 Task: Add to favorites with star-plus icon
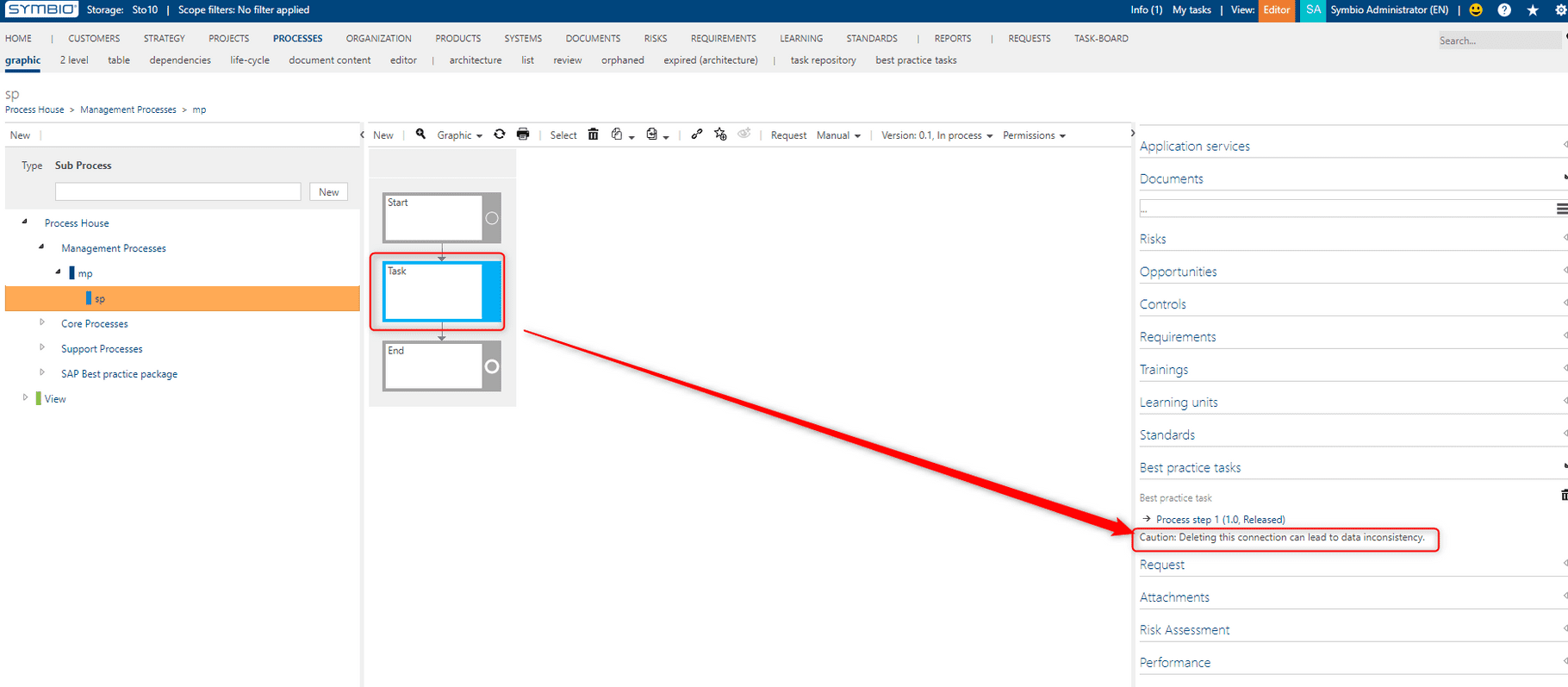point(720,134)
